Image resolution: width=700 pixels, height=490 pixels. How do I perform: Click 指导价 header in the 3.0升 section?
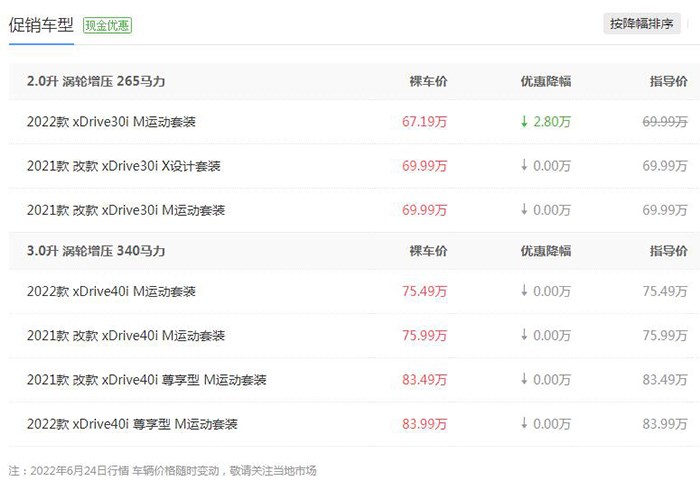(668, 251)
